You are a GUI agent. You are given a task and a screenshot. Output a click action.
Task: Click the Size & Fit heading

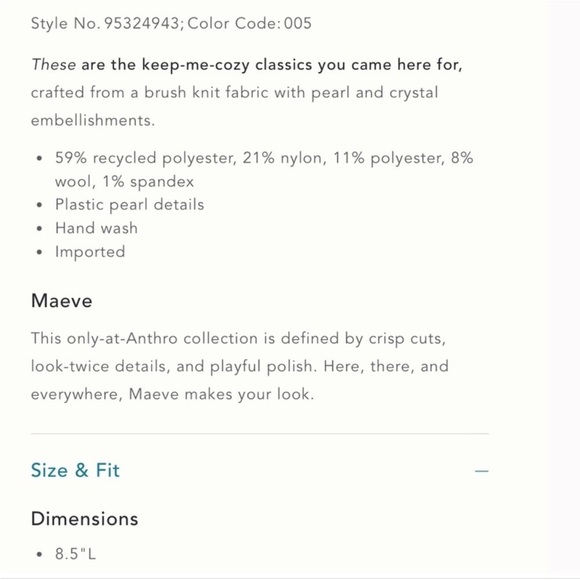pyautogui.click(x=75, y=470)
